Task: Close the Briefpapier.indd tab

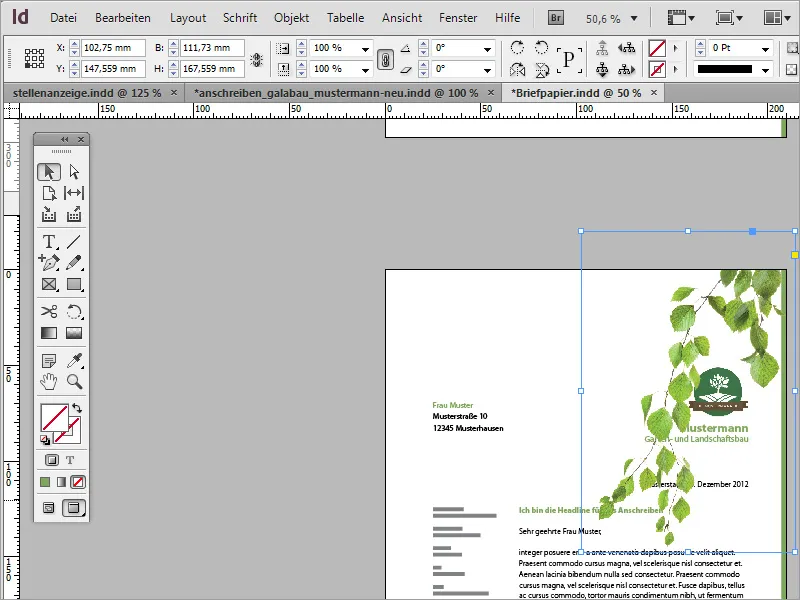Action: 654,92
